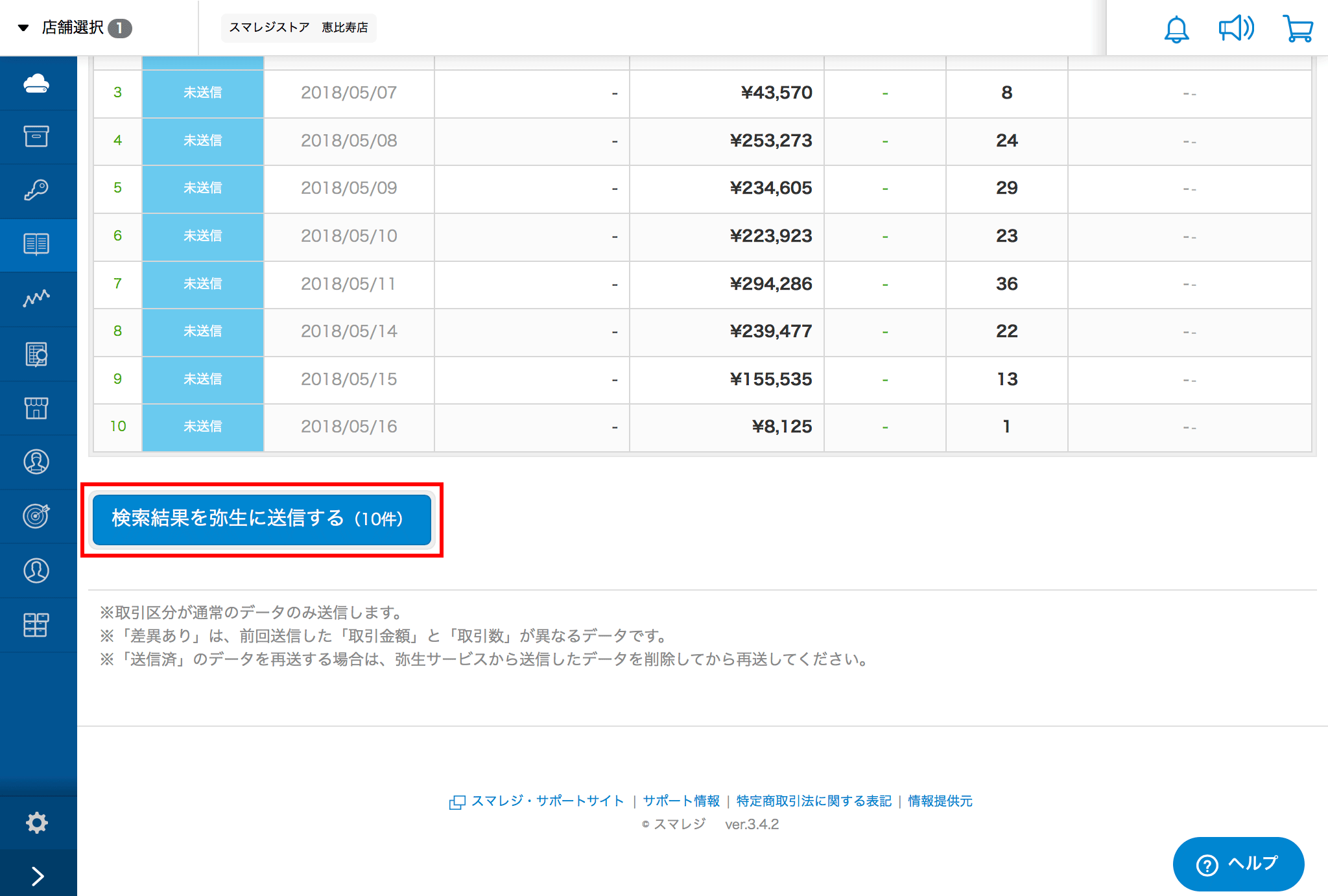Viewport: 1328px width, 896px height.
Task: Open the archive box icon in sidebar
Action: (x=36, y=136)
